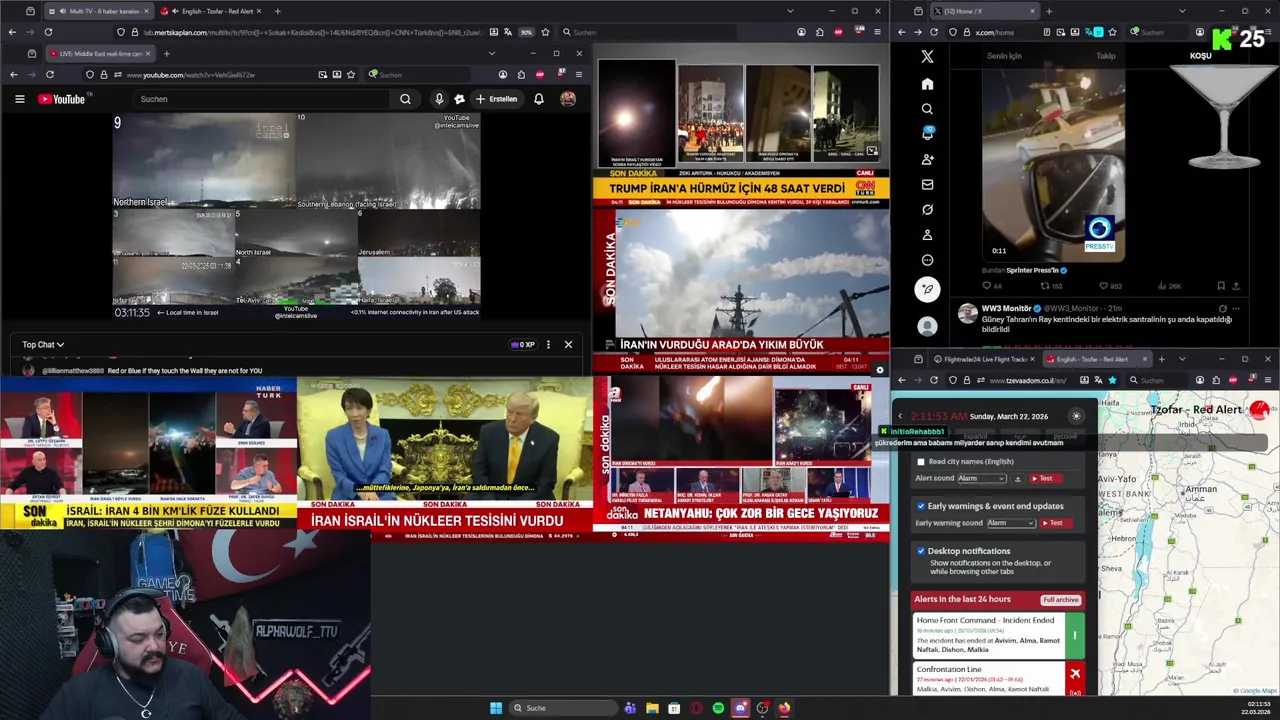Image resolution: width=1280 pixels, height=720 pixels.
Task: Open X notifications bell with badge
Action: 927,134
